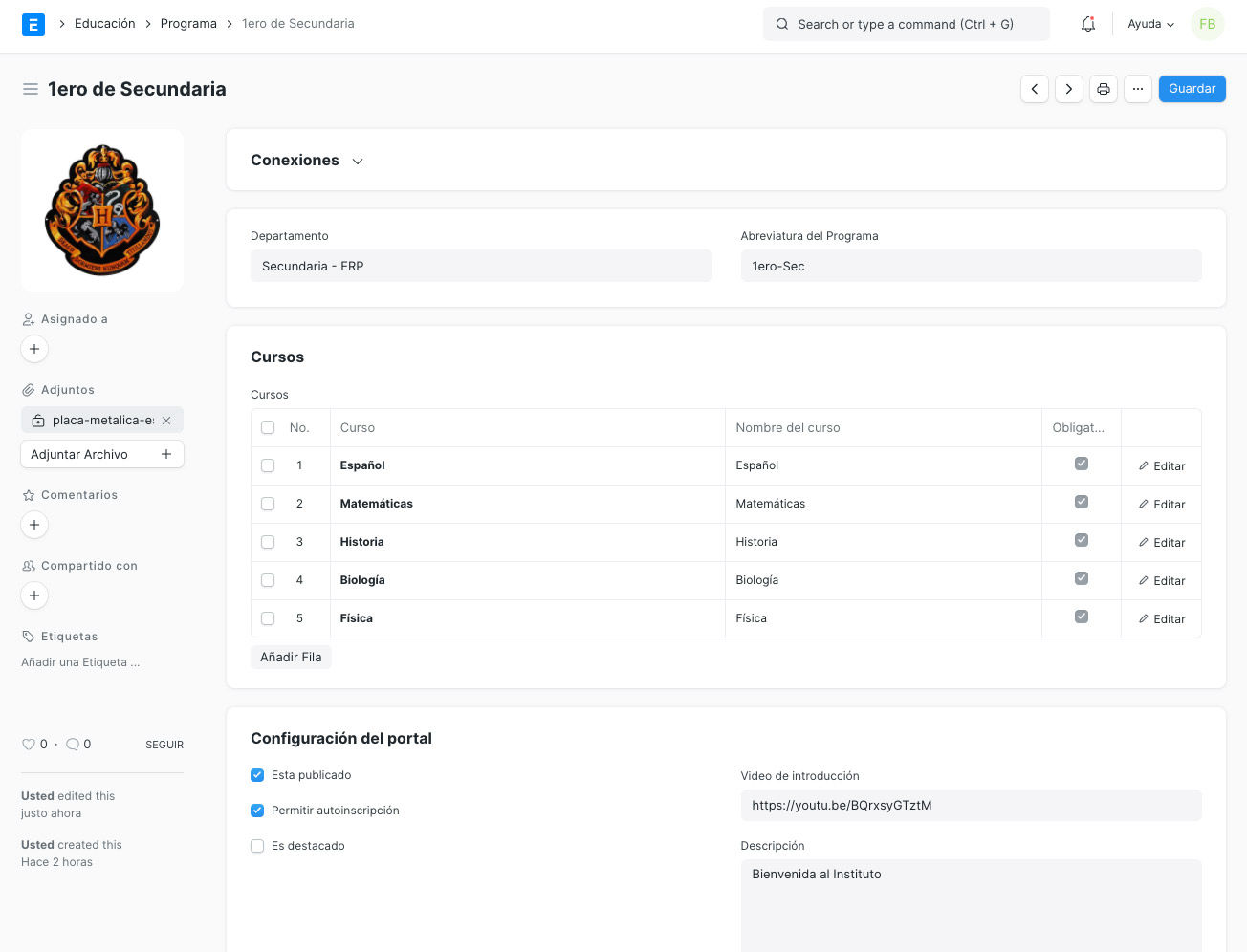Viewport: 1247px width, 952px height.
Task: Enable Es destacado checkbox
Action: click(257, 846)
